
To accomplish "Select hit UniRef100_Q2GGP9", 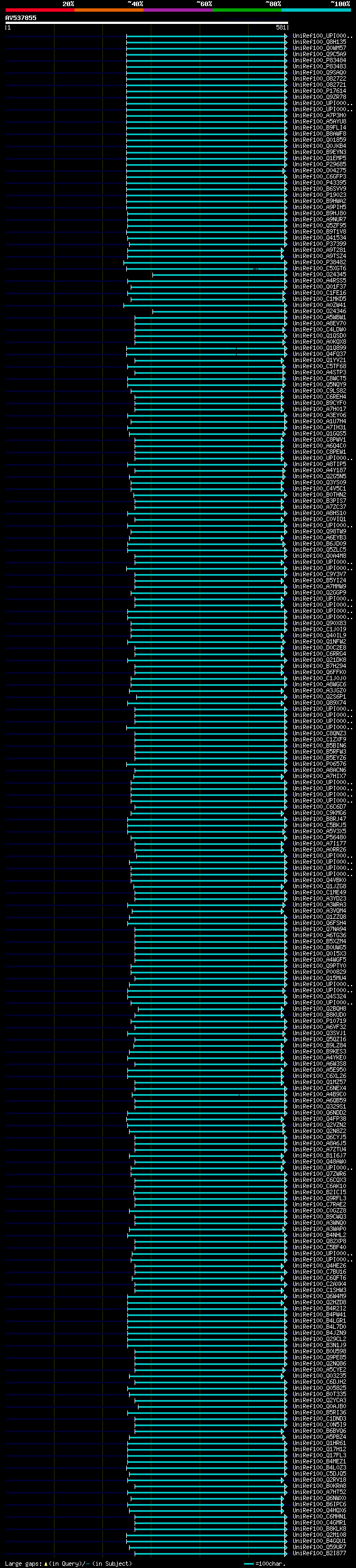I will pyautogui.click(x=319, y=592).
